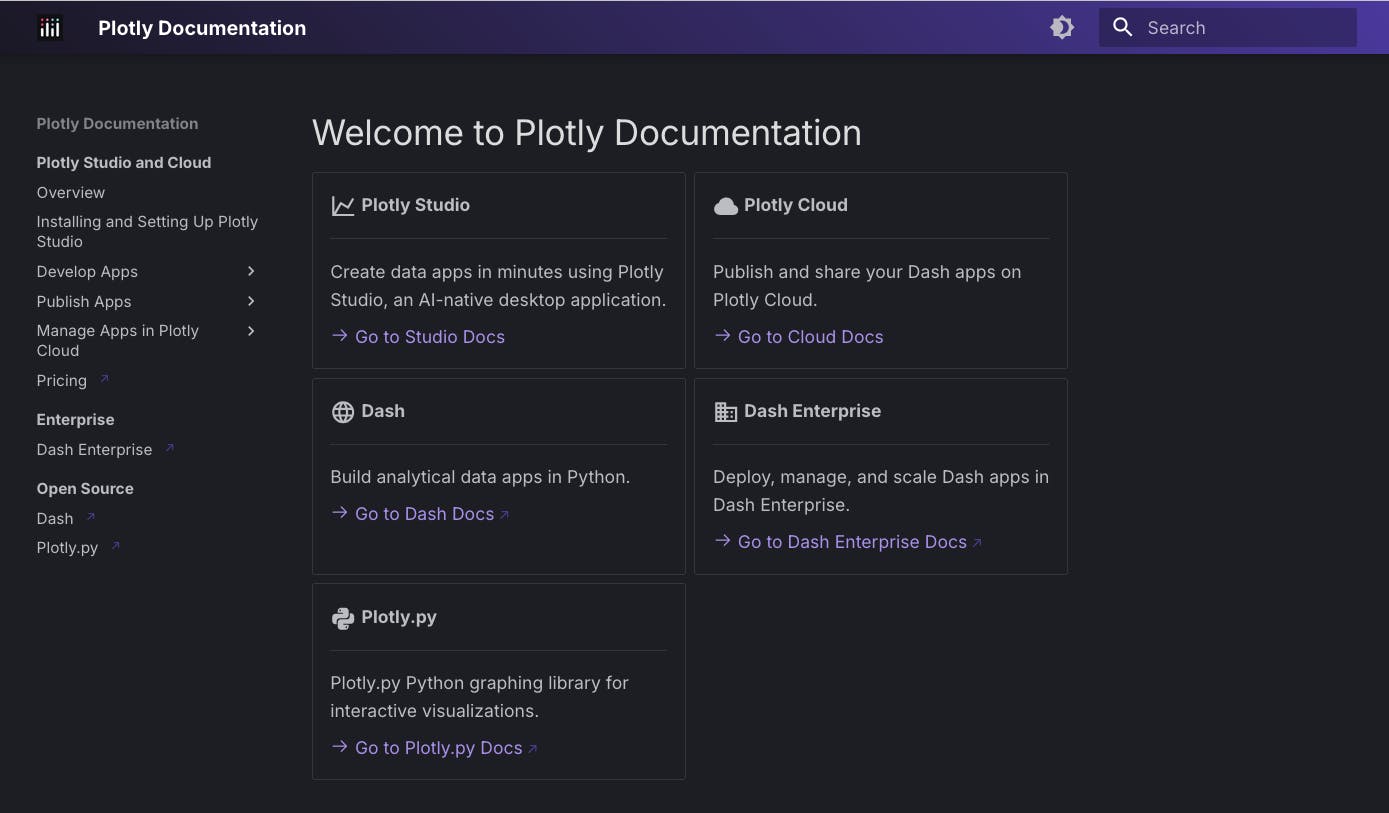Image resolution: width=1389 pixels, height=813 pixels.
Task: Click the chart icon on the Plotly Studio card
Action: tap(342, 204)
